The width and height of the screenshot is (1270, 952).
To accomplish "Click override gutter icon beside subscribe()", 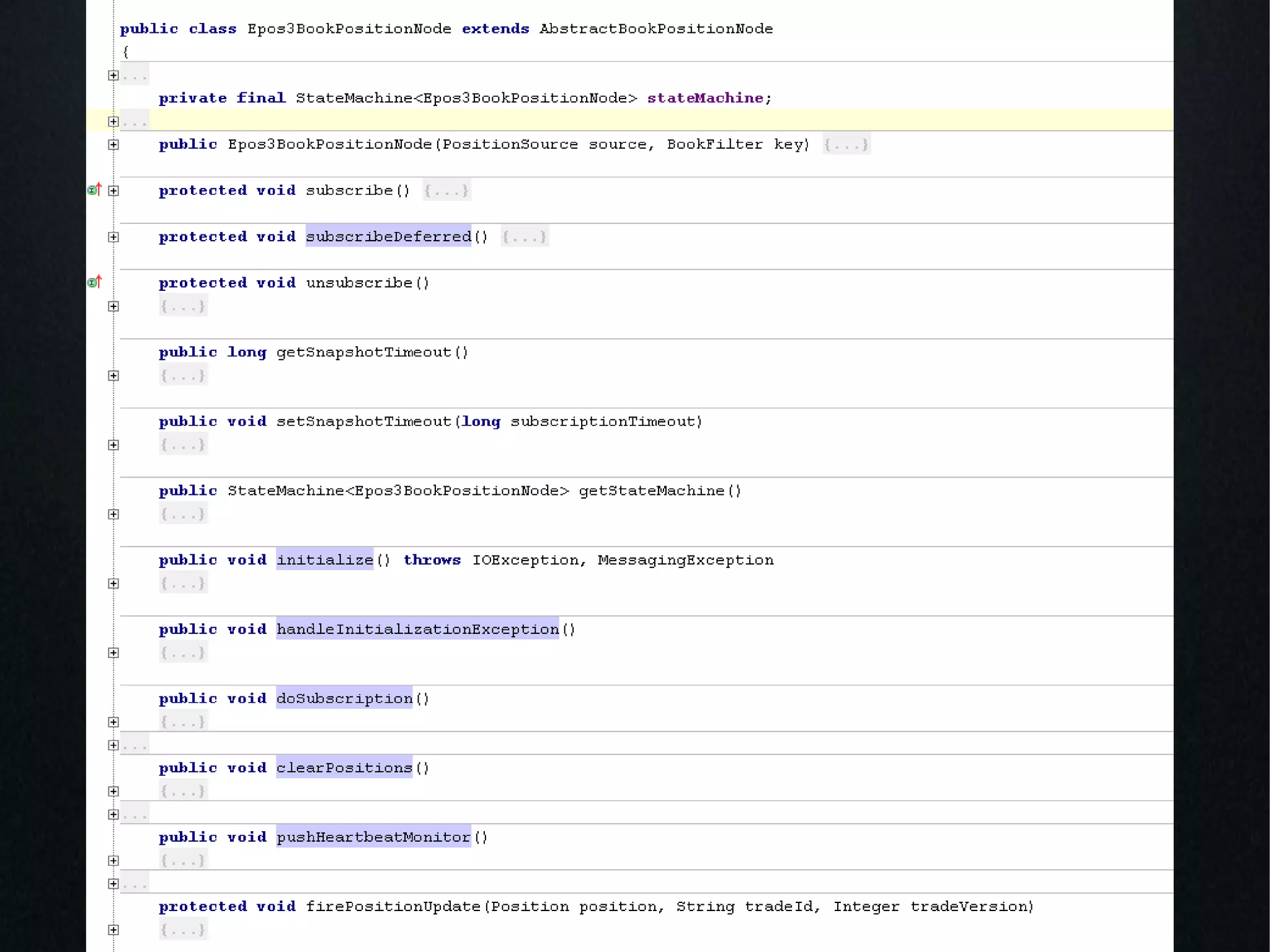I will 94,190.
